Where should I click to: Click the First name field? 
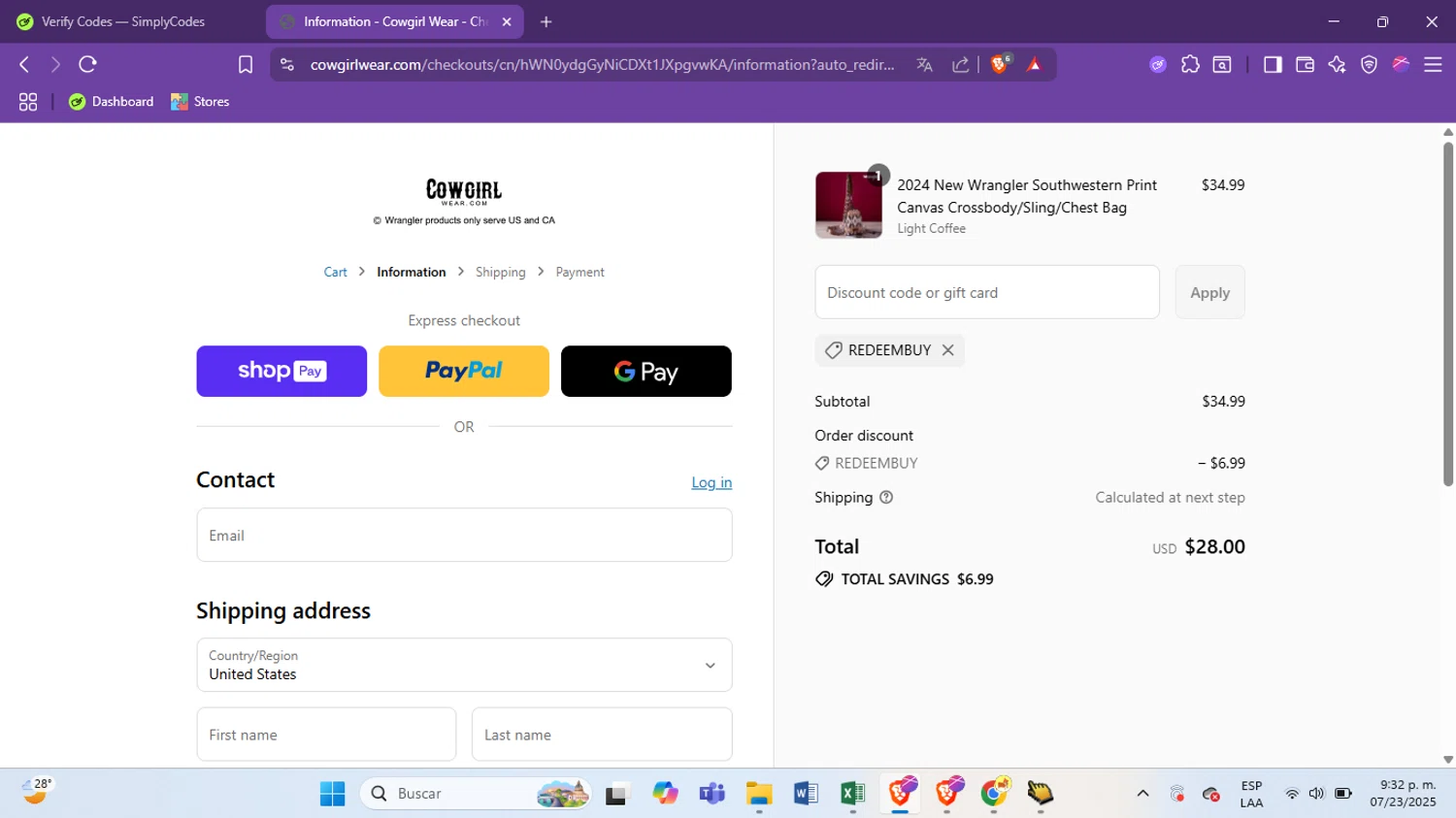coord(326,735)
